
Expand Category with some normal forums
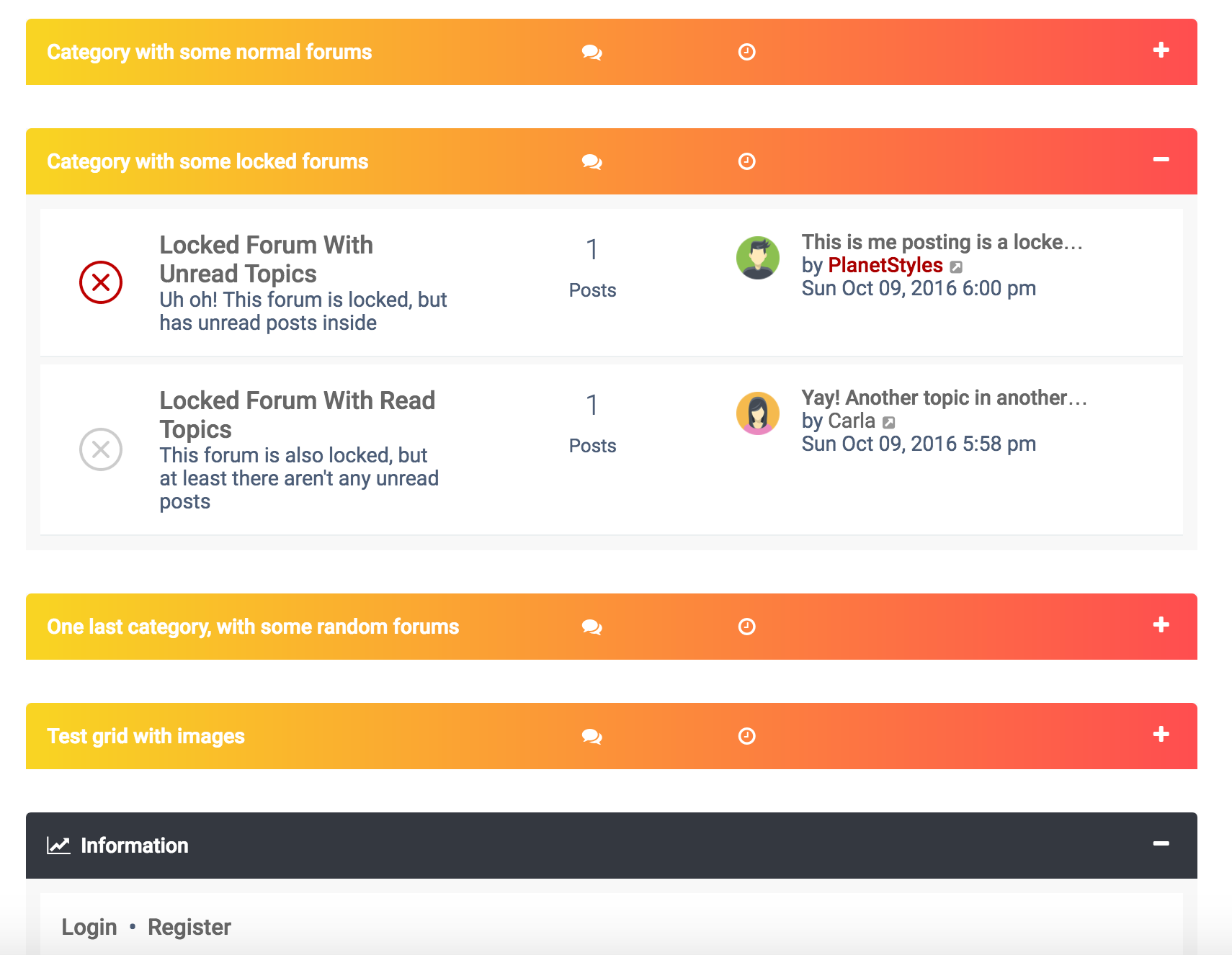(1161, 50)
